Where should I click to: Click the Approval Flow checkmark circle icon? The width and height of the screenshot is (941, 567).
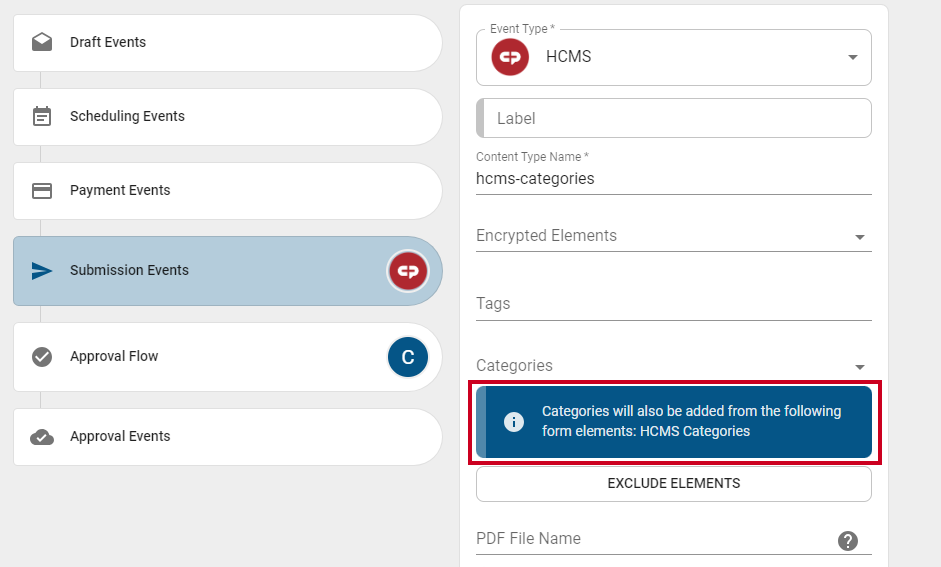41,356
